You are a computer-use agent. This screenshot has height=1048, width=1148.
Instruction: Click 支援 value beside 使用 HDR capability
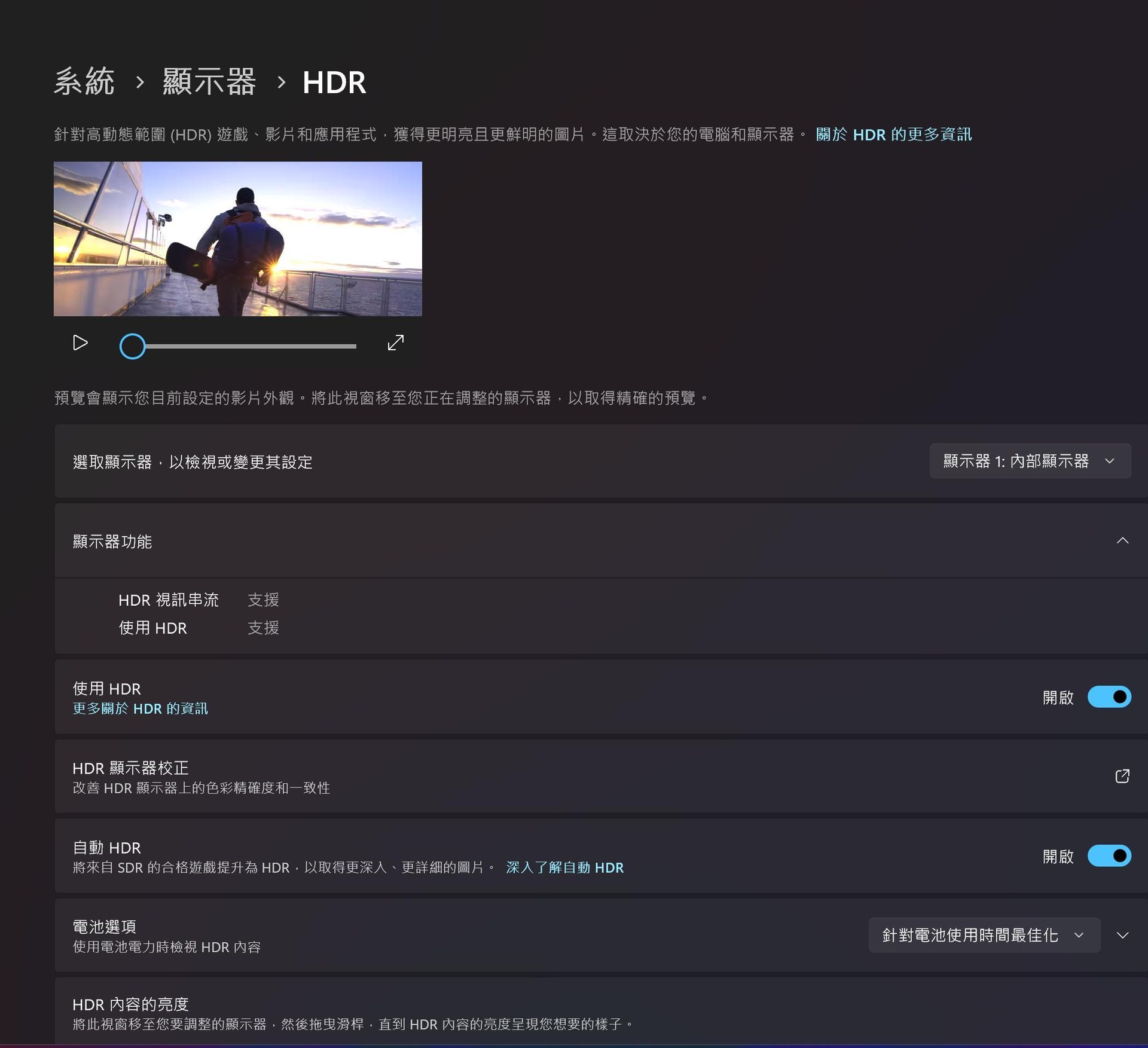[263, 628]
